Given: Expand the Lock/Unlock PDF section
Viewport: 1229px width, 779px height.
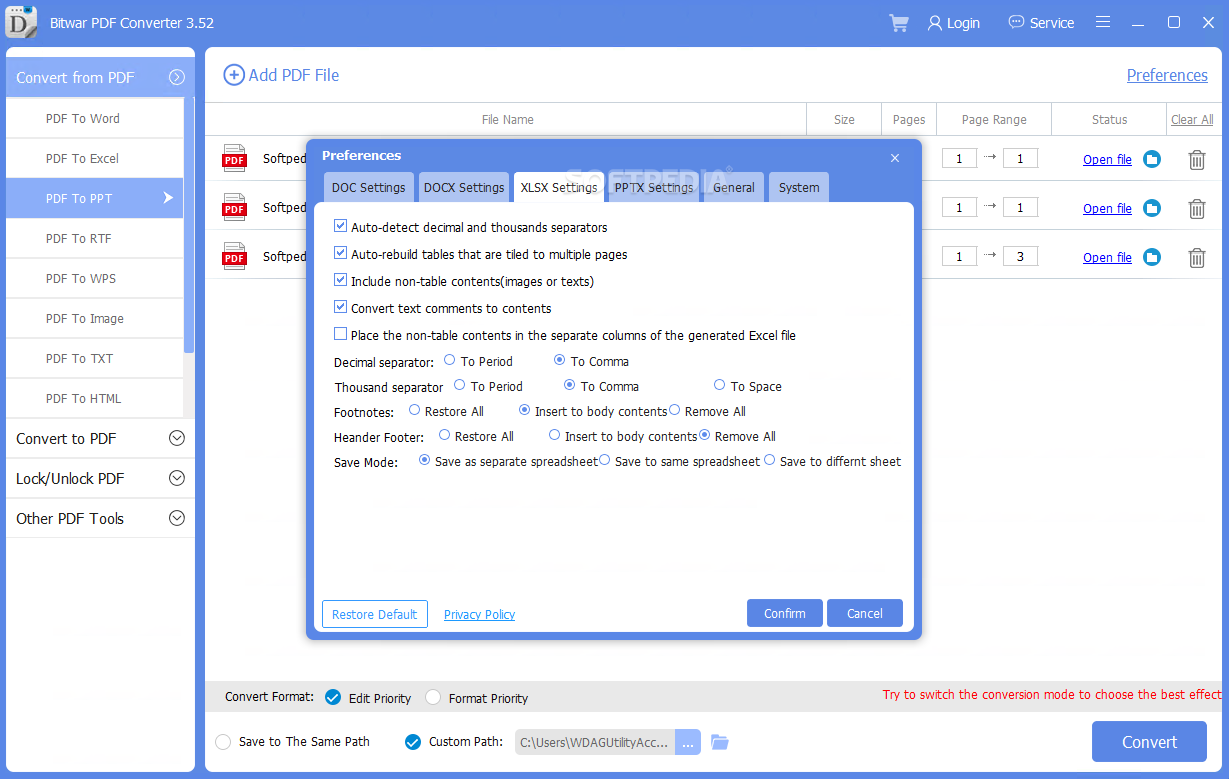Looking at the screenshot, I should pos(177,478).
